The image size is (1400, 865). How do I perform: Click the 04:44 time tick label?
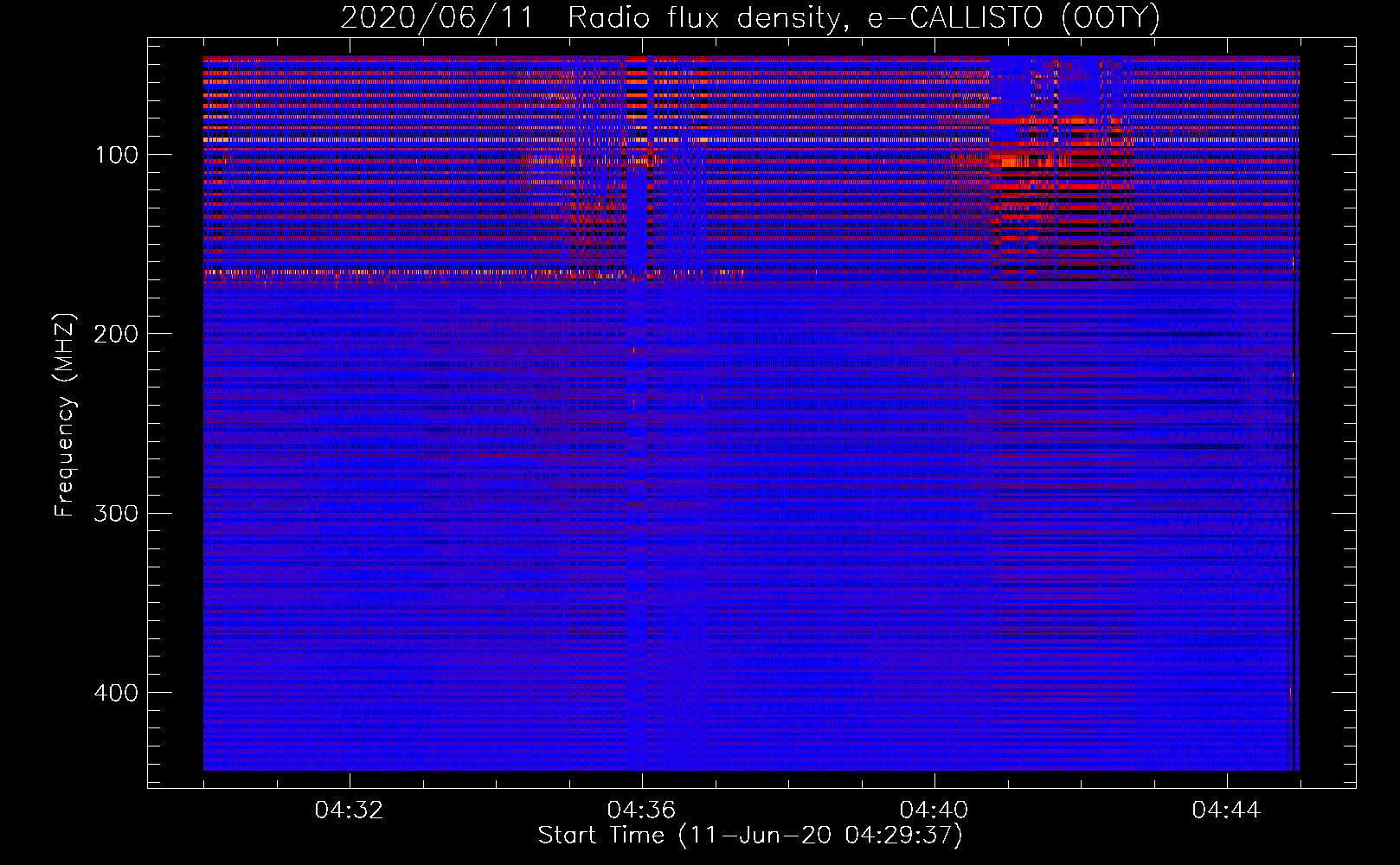click(x=1226, y=811)
